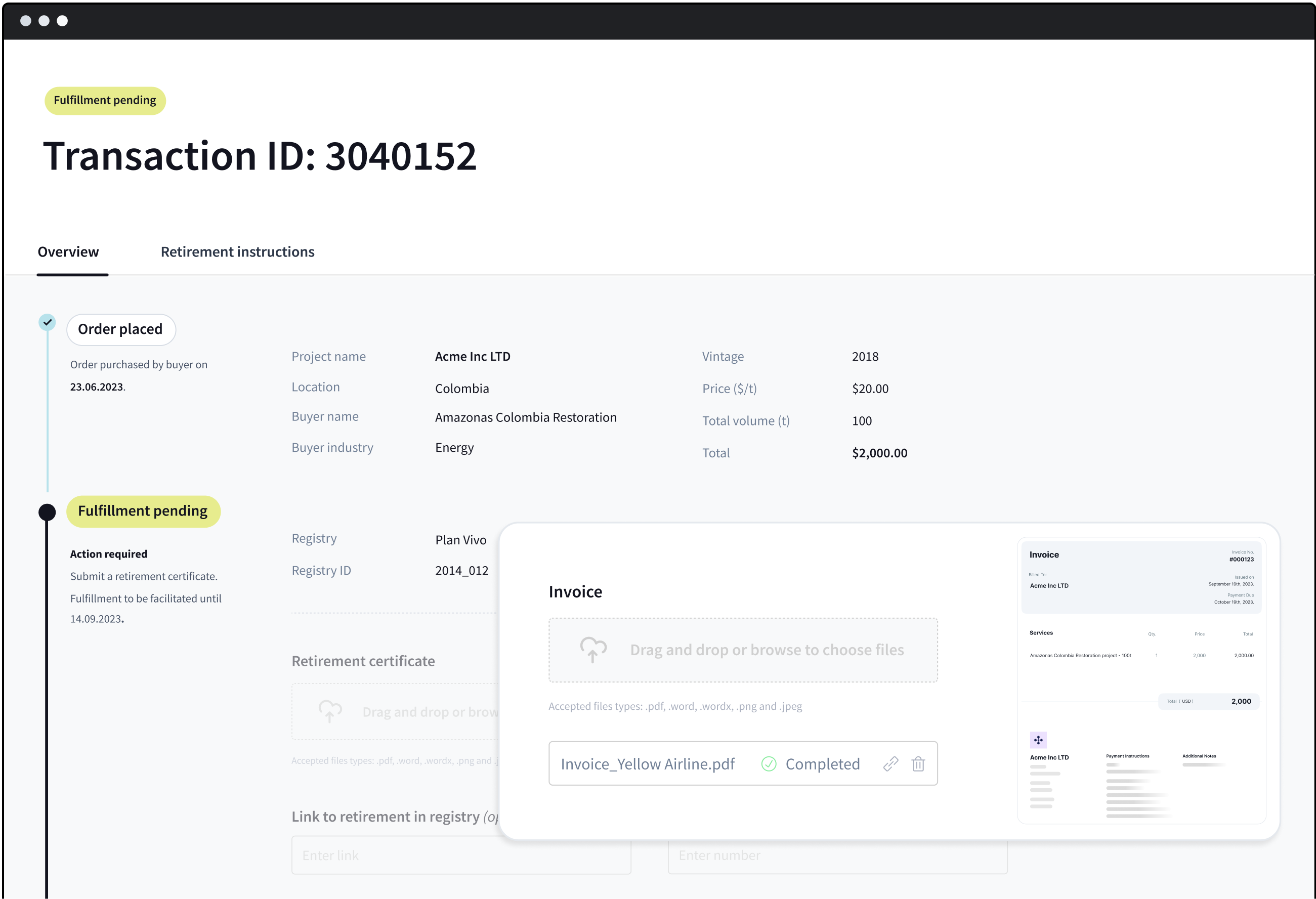Click the Action required heading
Image resolution: width=1316 pixels, height=899 pixels.
pos(109,554)
